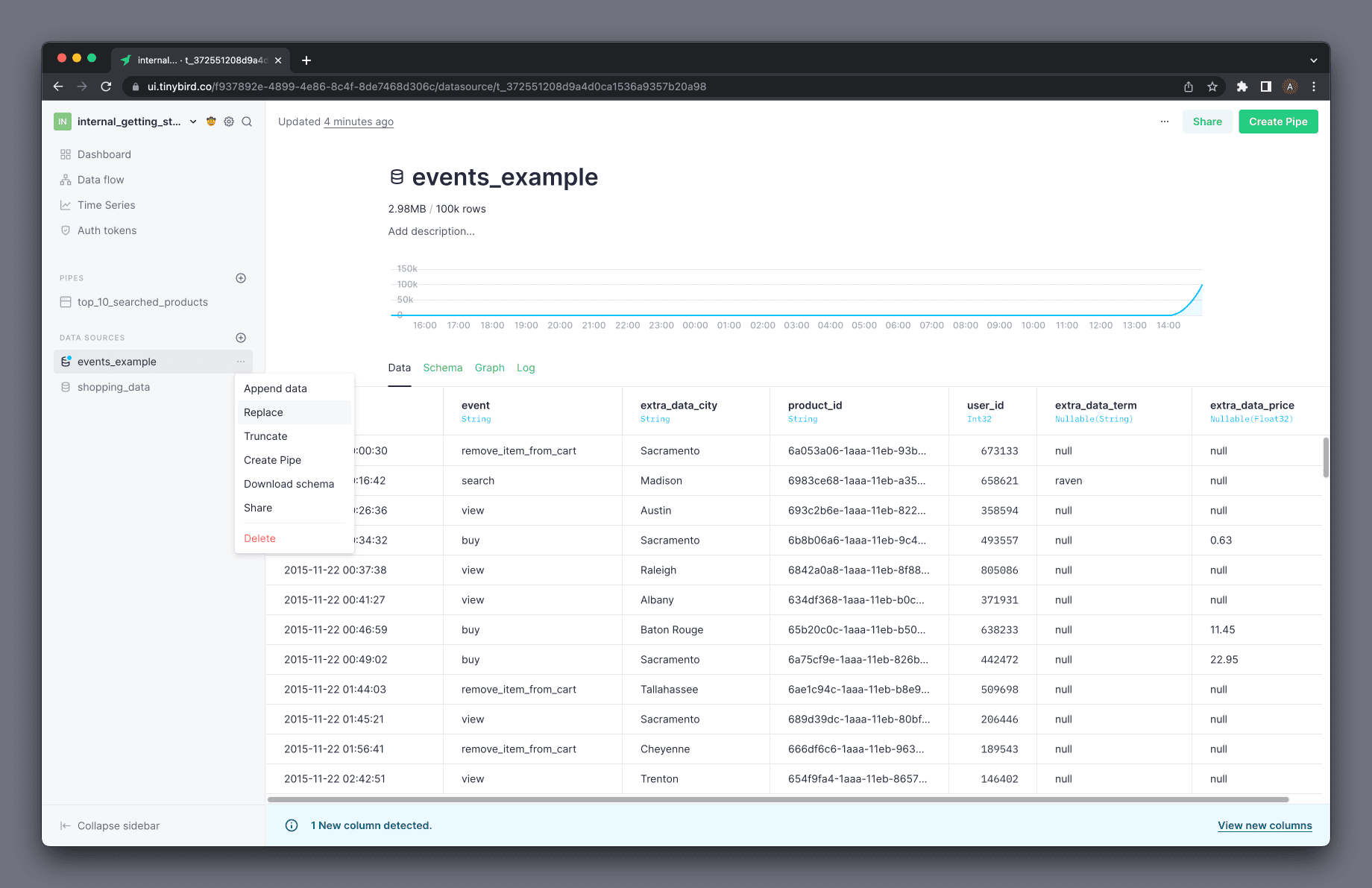Open workspace settings gear icon

(229, 122)
